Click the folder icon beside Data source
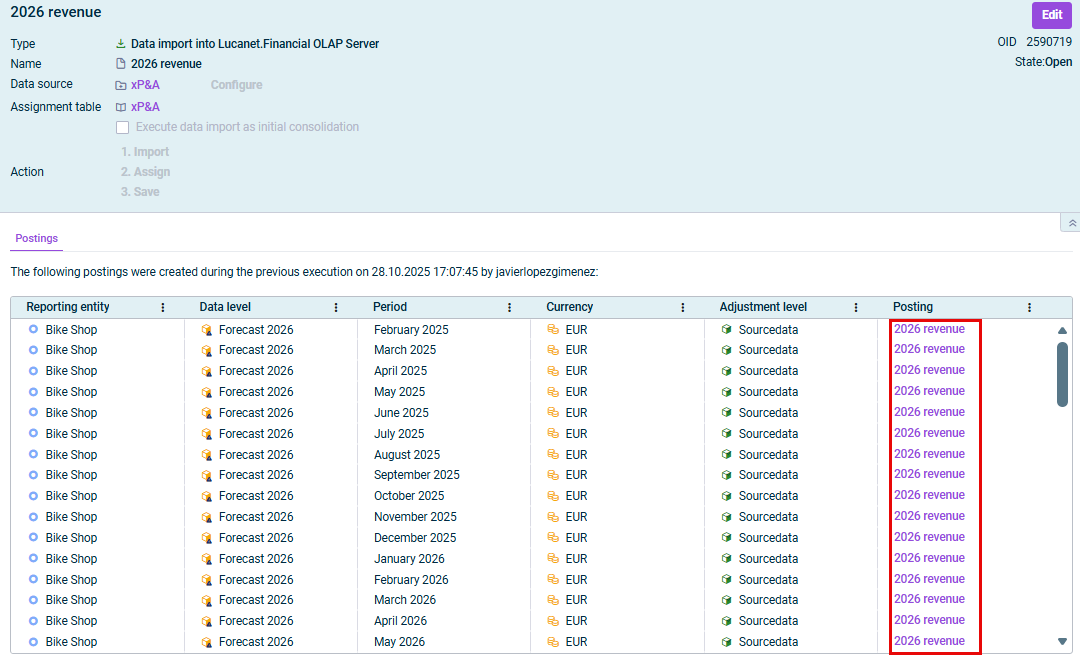This screenshot has height=665, width=1080. [121, 85]
